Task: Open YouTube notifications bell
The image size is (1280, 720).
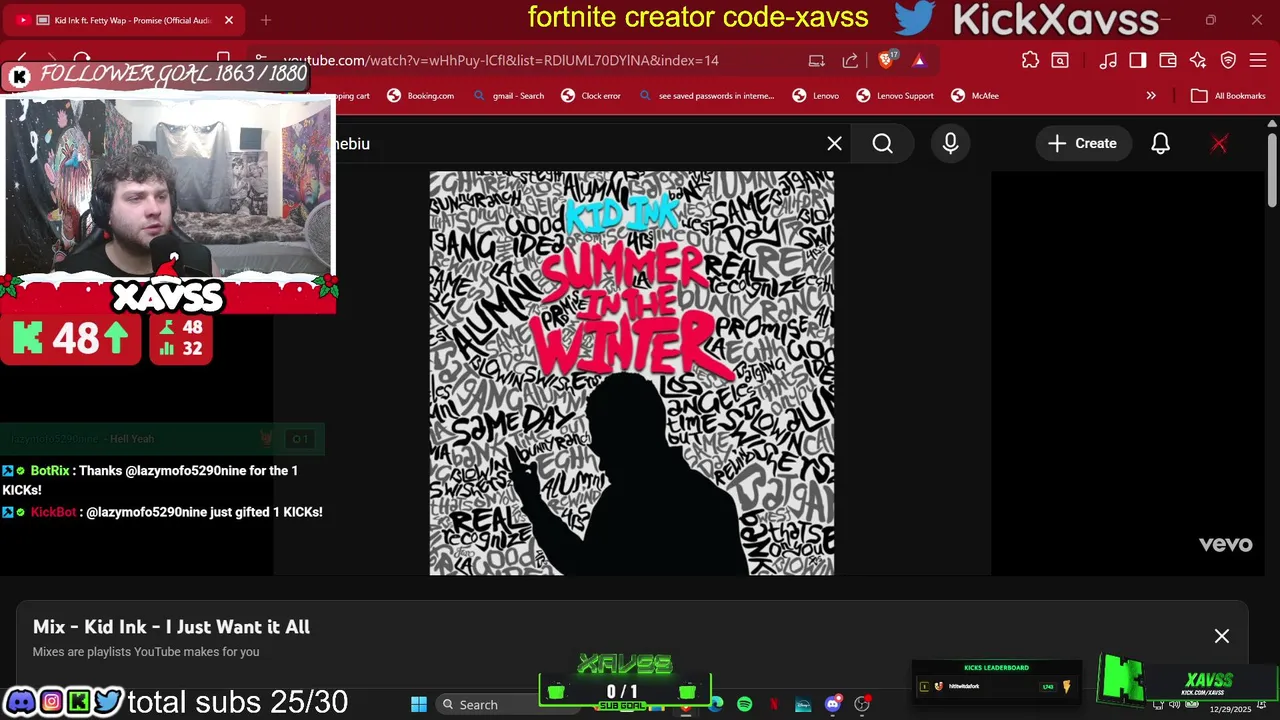Action: tap(1160, 144)
